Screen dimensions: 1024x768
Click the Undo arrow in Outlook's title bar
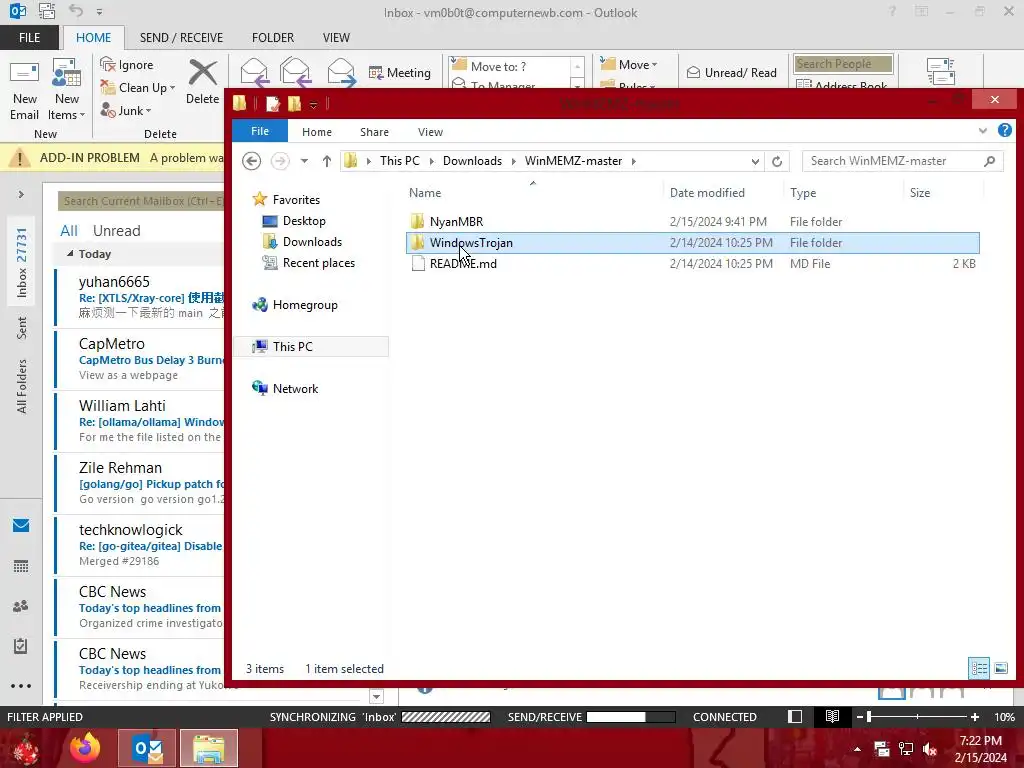(76, 11)
